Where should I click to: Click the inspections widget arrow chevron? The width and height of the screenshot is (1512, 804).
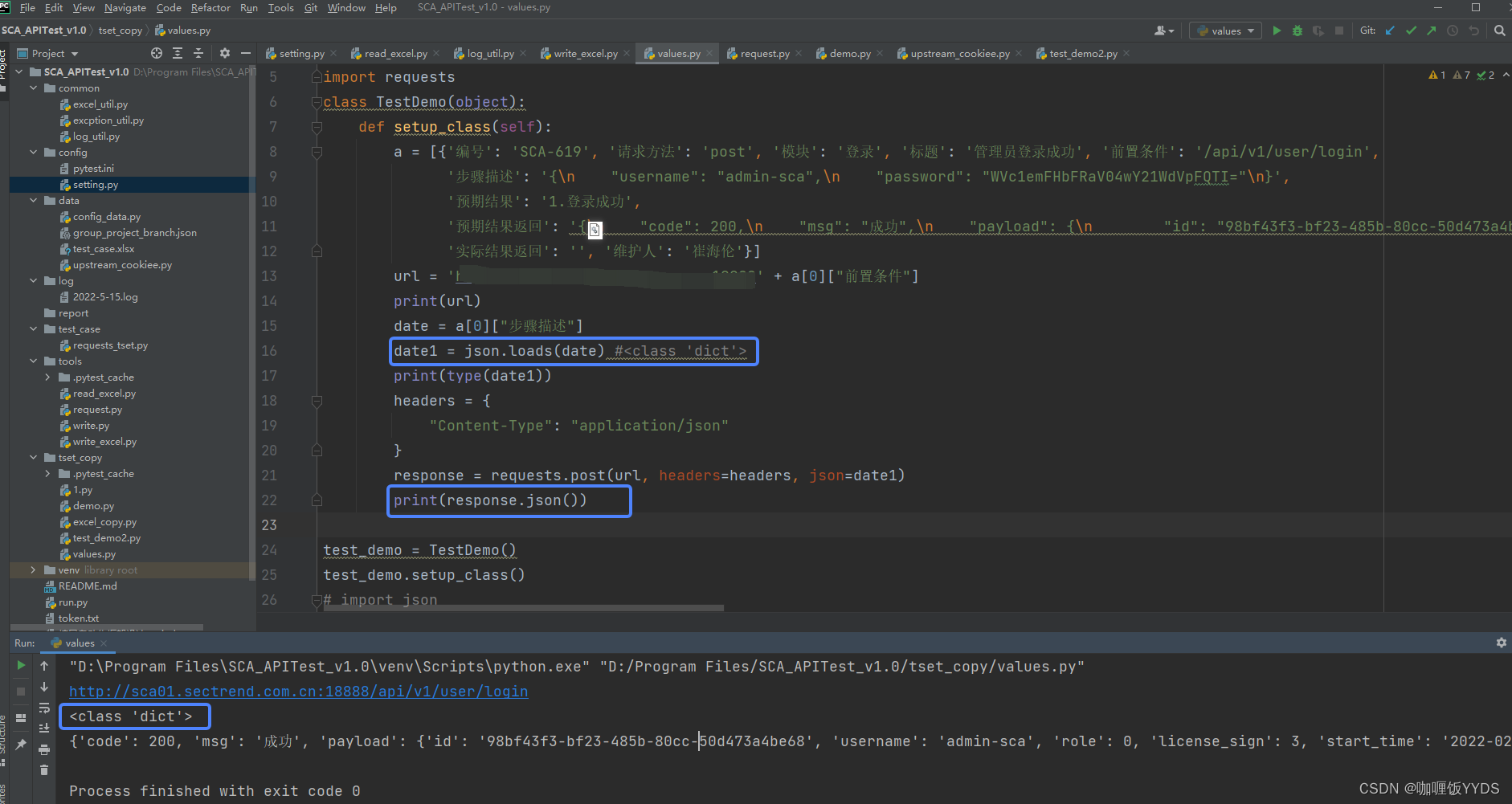click(1505, 75)
